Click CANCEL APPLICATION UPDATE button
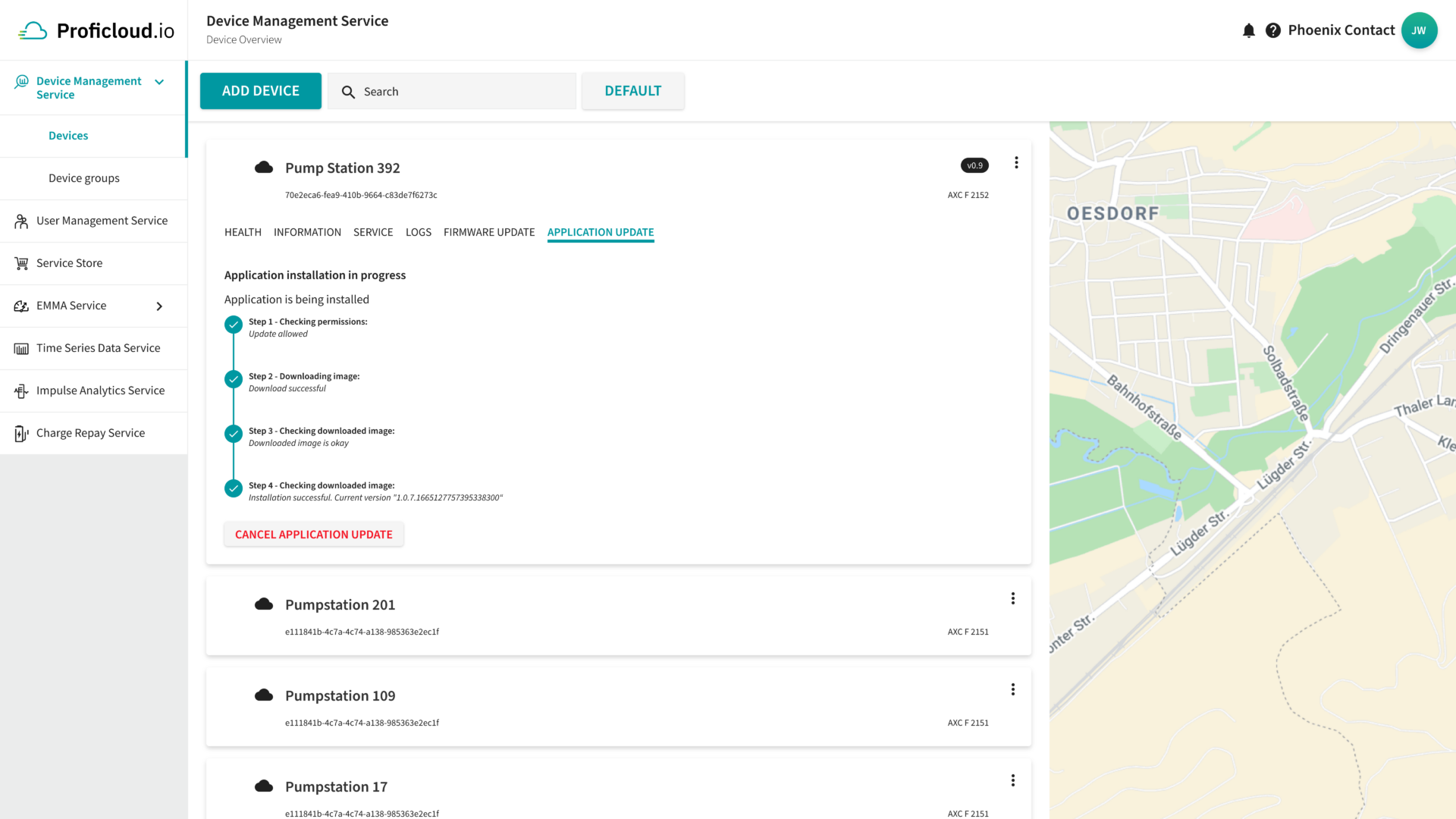This screenshot has height=819, width=1456. (x=313, y=535)
